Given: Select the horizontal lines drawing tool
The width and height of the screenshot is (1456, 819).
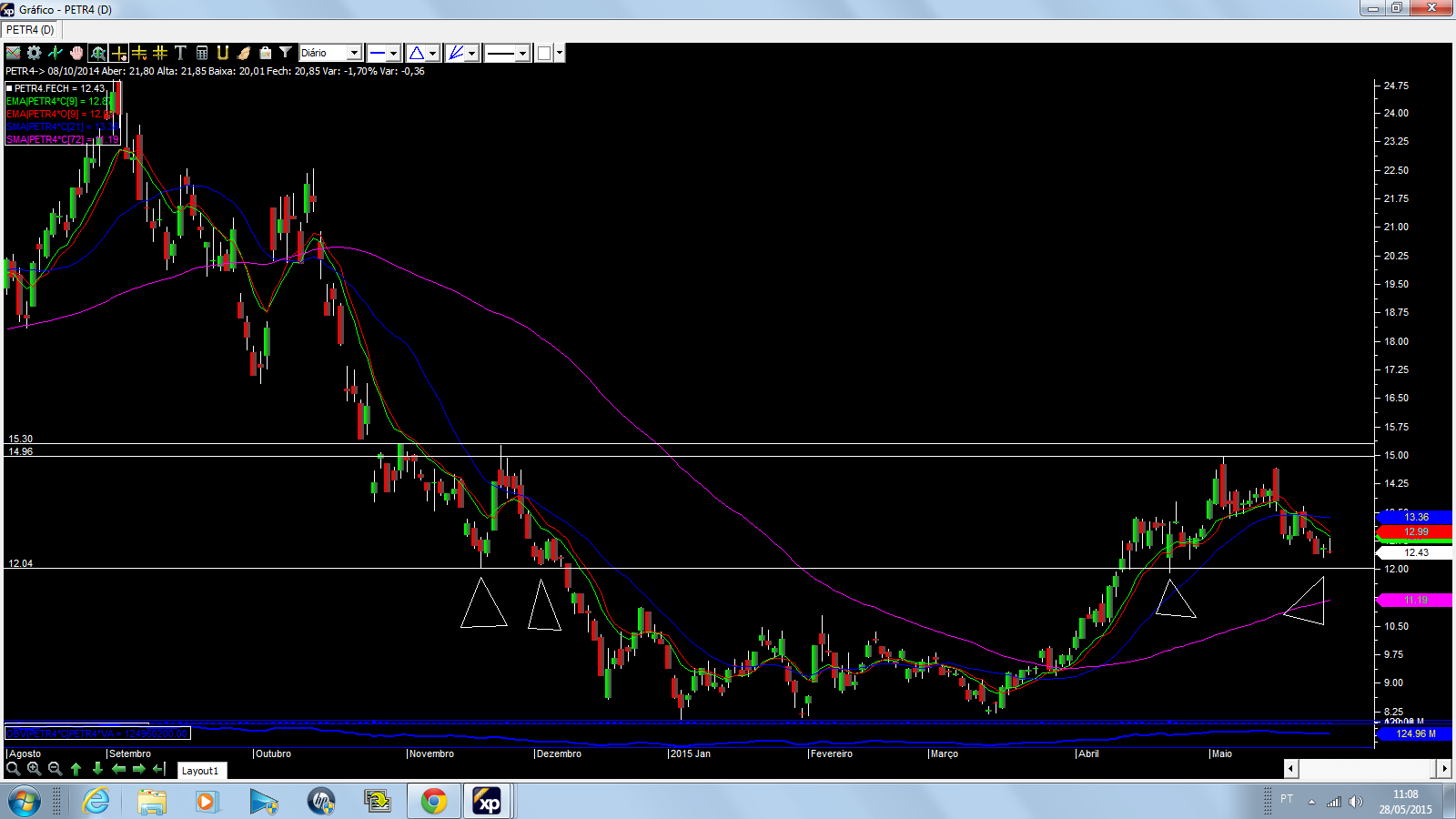Looking at the screenshot, I should (139, 53).
